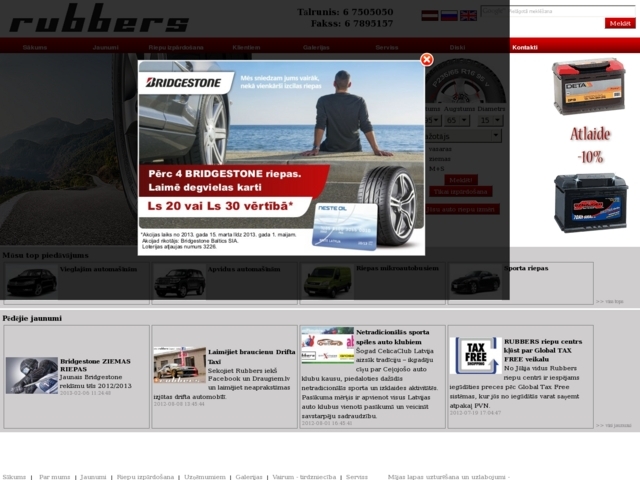This screenshot has width=640, height=480.
Task: Click the Bridgestone winter gloves thumbnail
Action: tap(32, 376)
